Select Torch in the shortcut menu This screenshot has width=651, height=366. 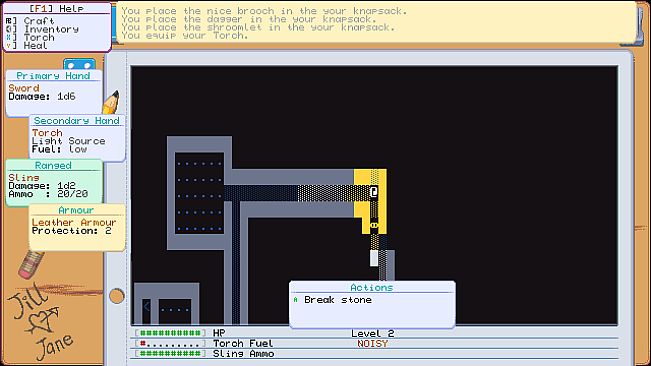click(39, 37)
